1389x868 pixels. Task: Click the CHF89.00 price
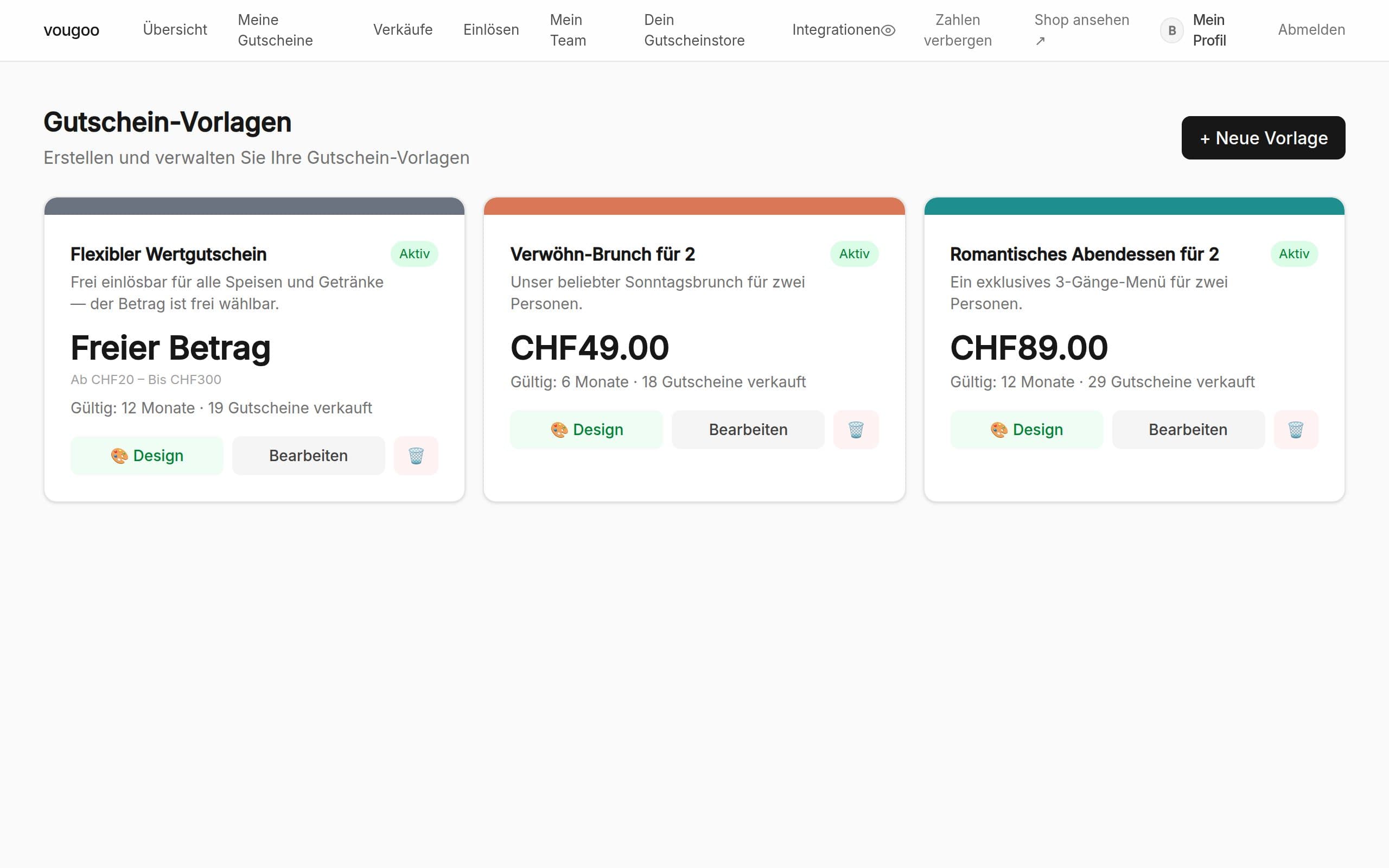[x=1029, y=348]
